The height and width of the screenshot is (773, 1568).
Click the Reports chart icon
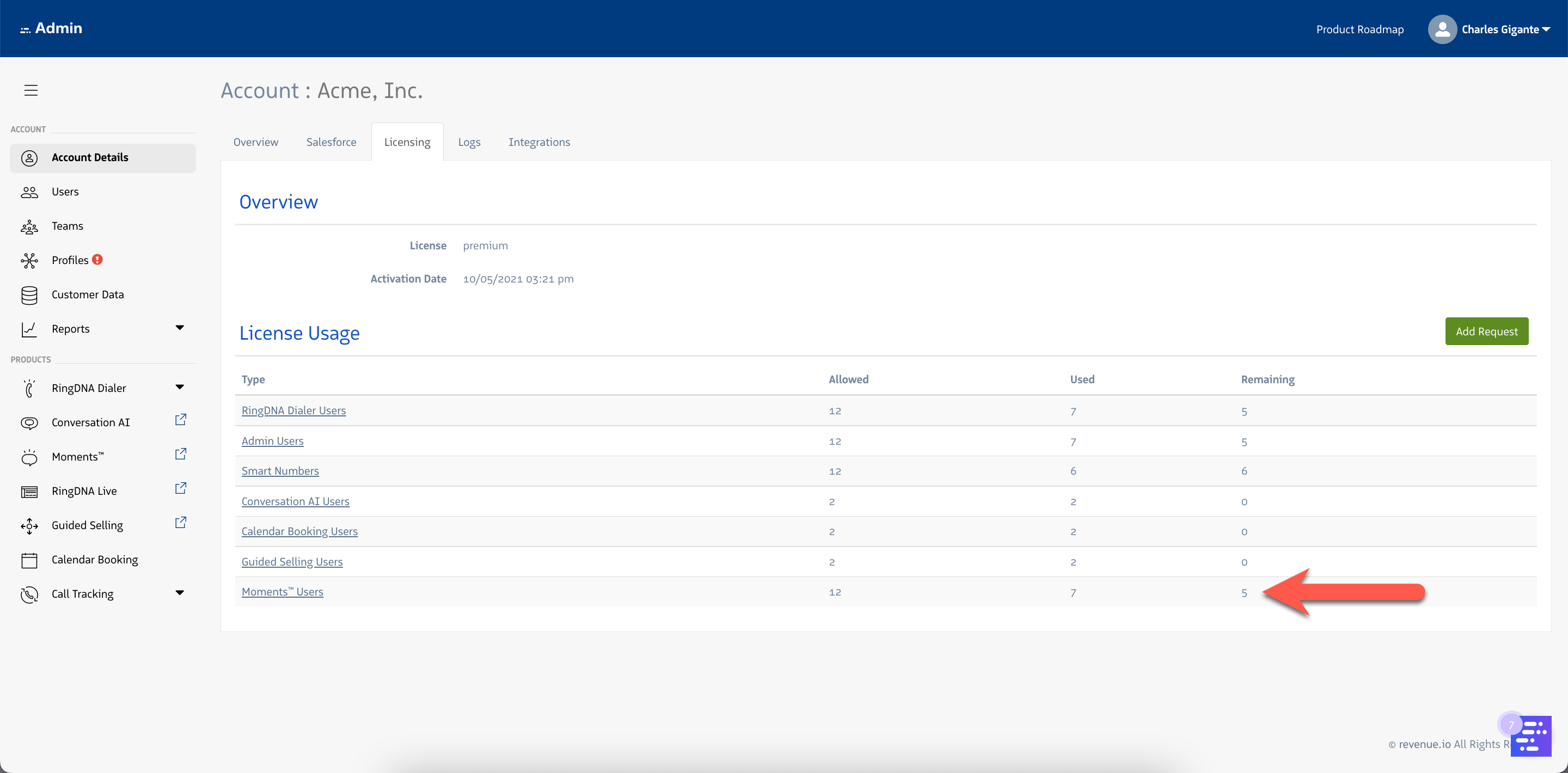pyautogui.click(x=29, y=329)
